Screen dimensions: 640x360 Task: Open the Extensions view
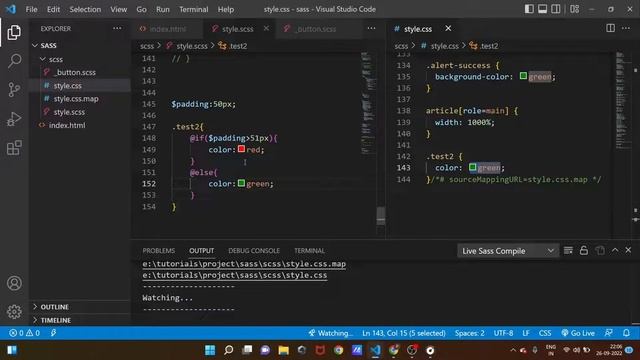click(14, 148)
